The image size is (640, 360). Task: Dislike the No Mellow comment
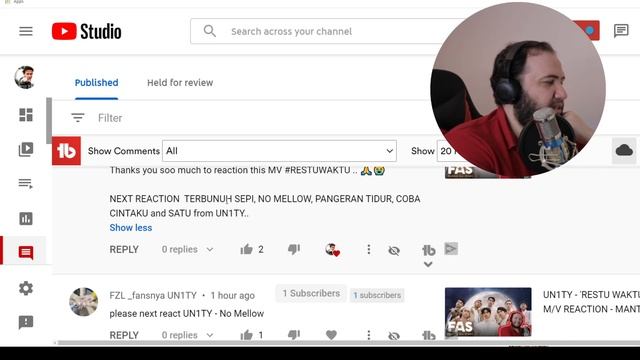(x=294, y=335)
